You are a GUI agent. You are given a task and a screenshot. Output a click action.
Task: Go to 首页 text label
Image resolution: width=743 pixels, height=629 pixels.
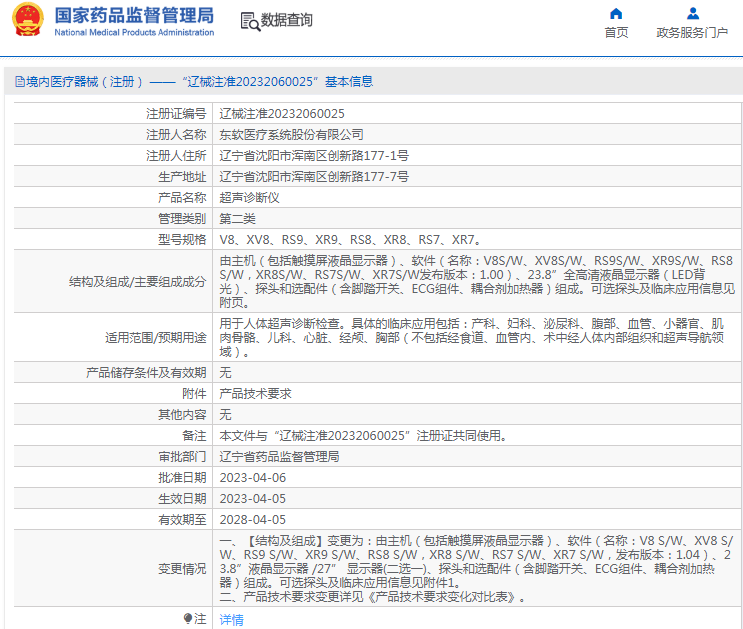616,33
